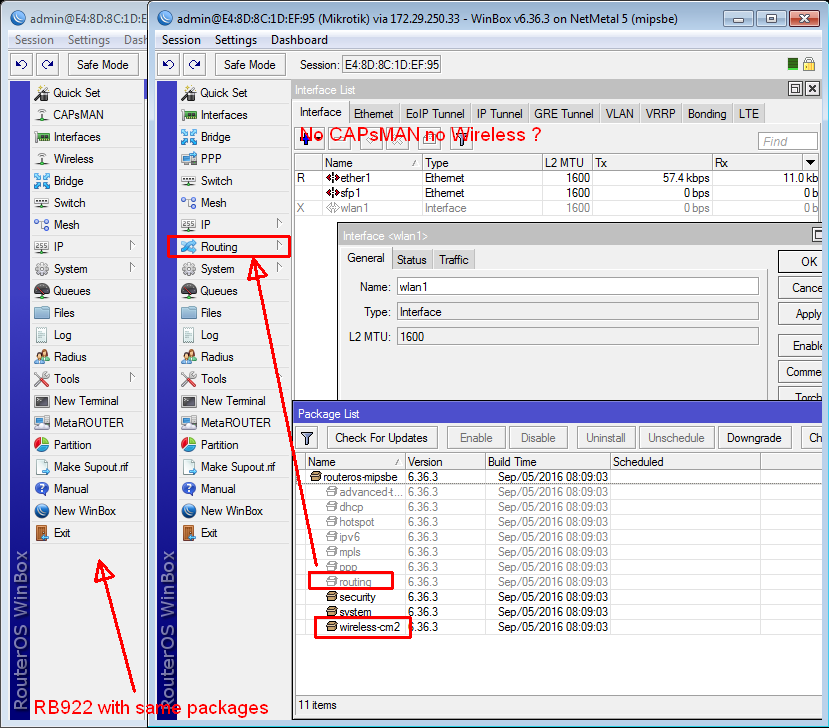Open Log in right WinBox sidebar

point(209,335)
